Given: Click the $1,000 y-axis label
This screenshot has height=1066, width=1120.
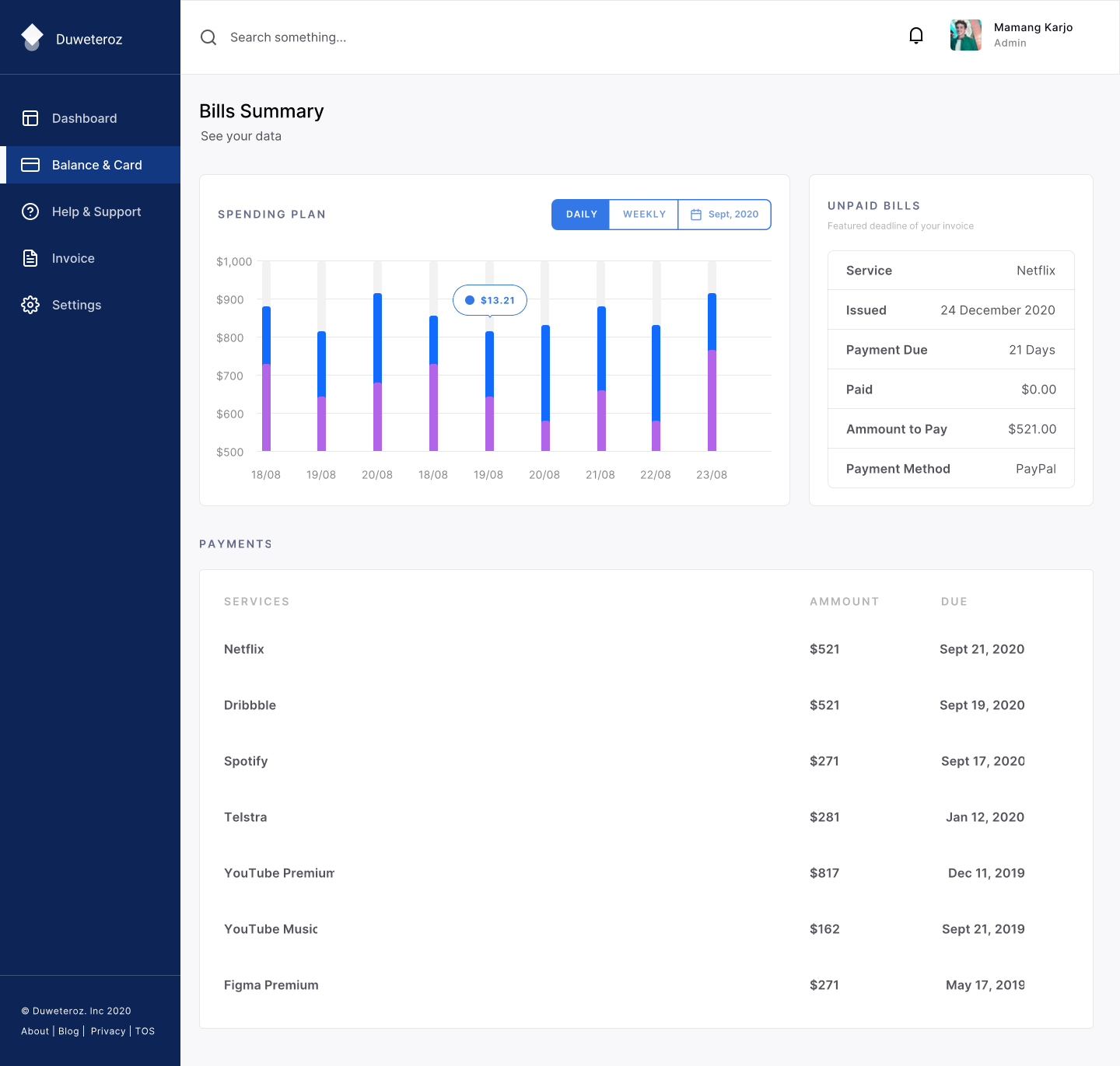Looking at the screenshot, I should 234,262.
